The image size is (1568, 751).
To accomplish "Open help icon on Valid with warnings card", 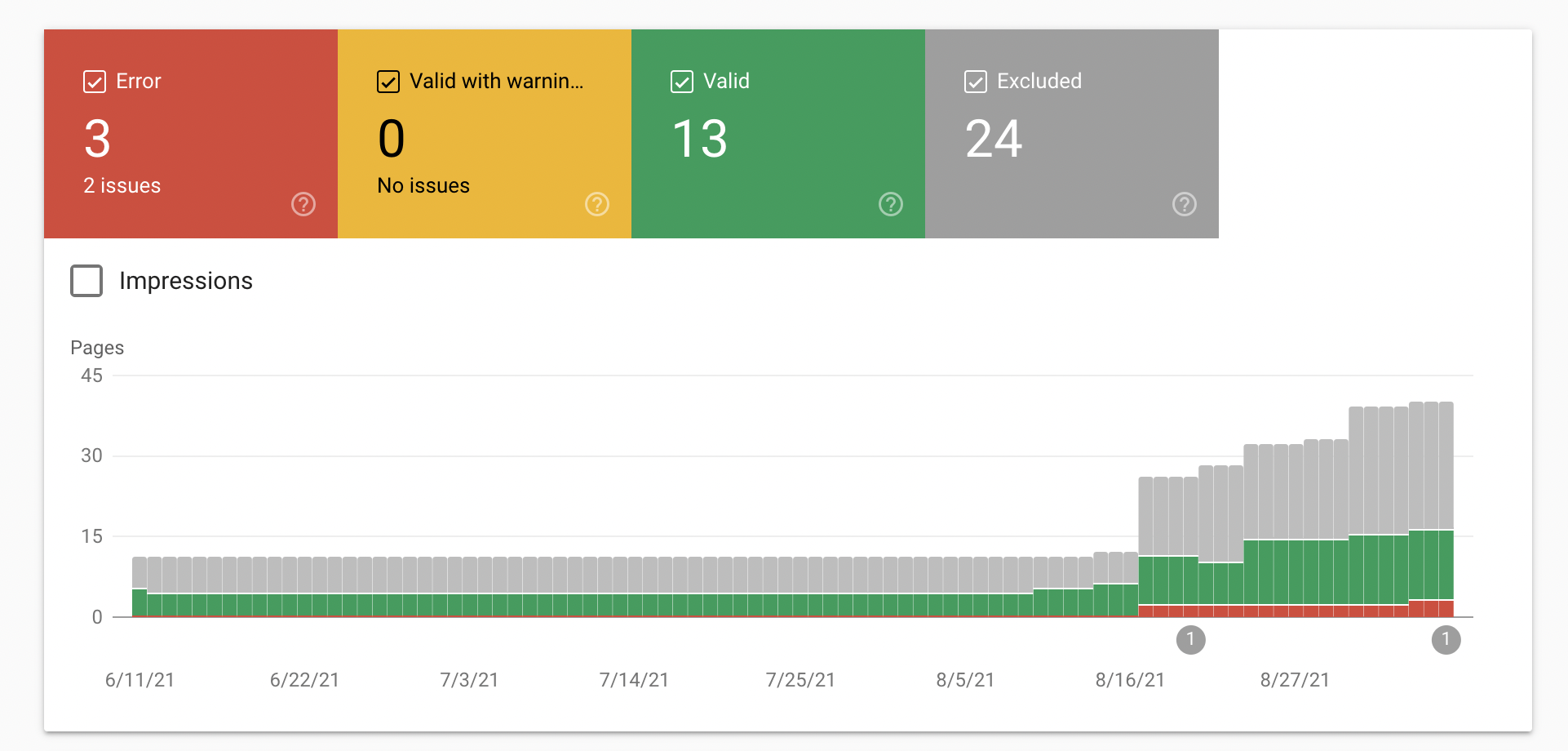I will (x=597, y=204).
